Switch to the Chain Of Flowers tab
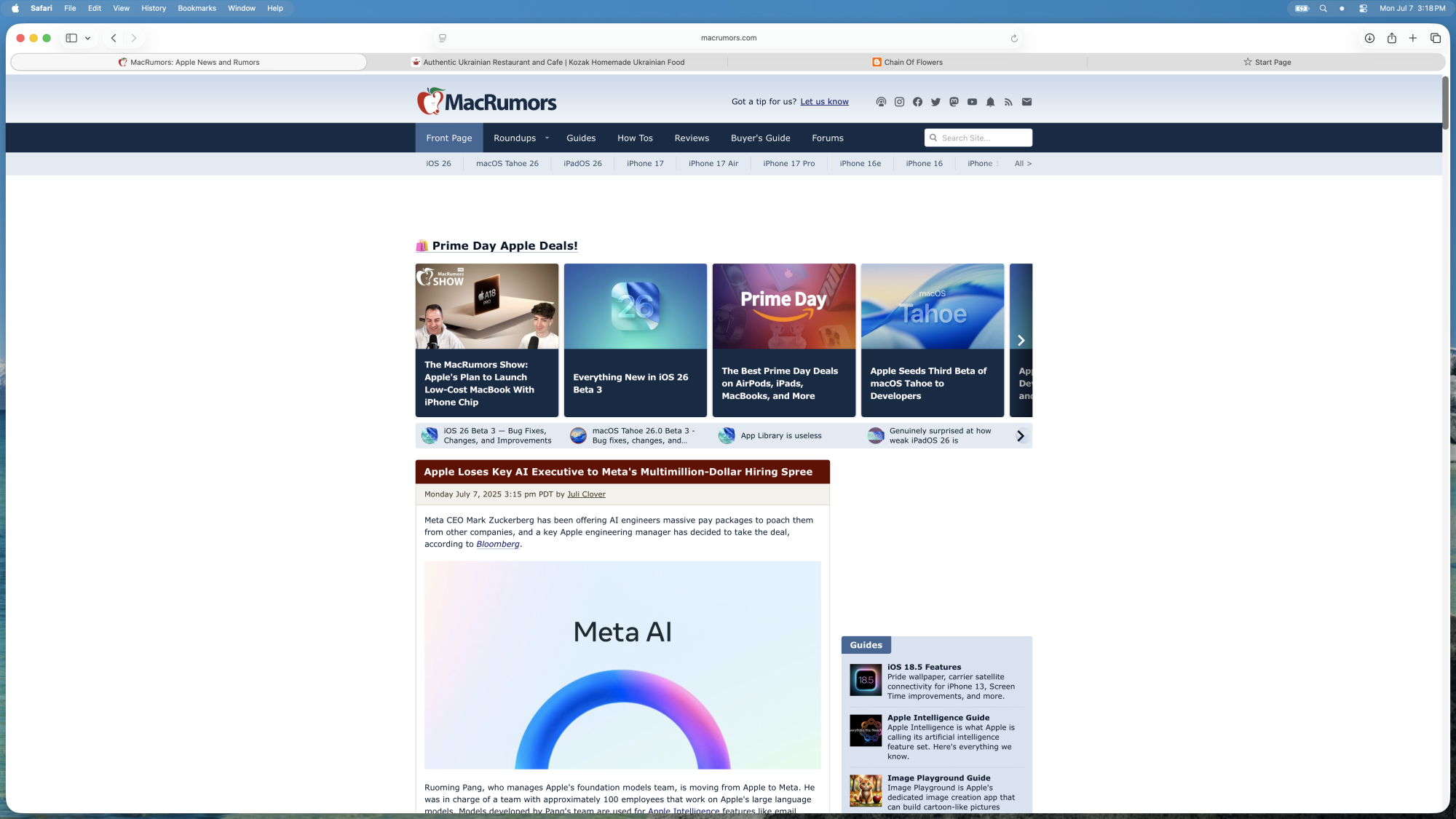Screen dimensions: 1456x819 pyautogui.click(x=907, y=62)
